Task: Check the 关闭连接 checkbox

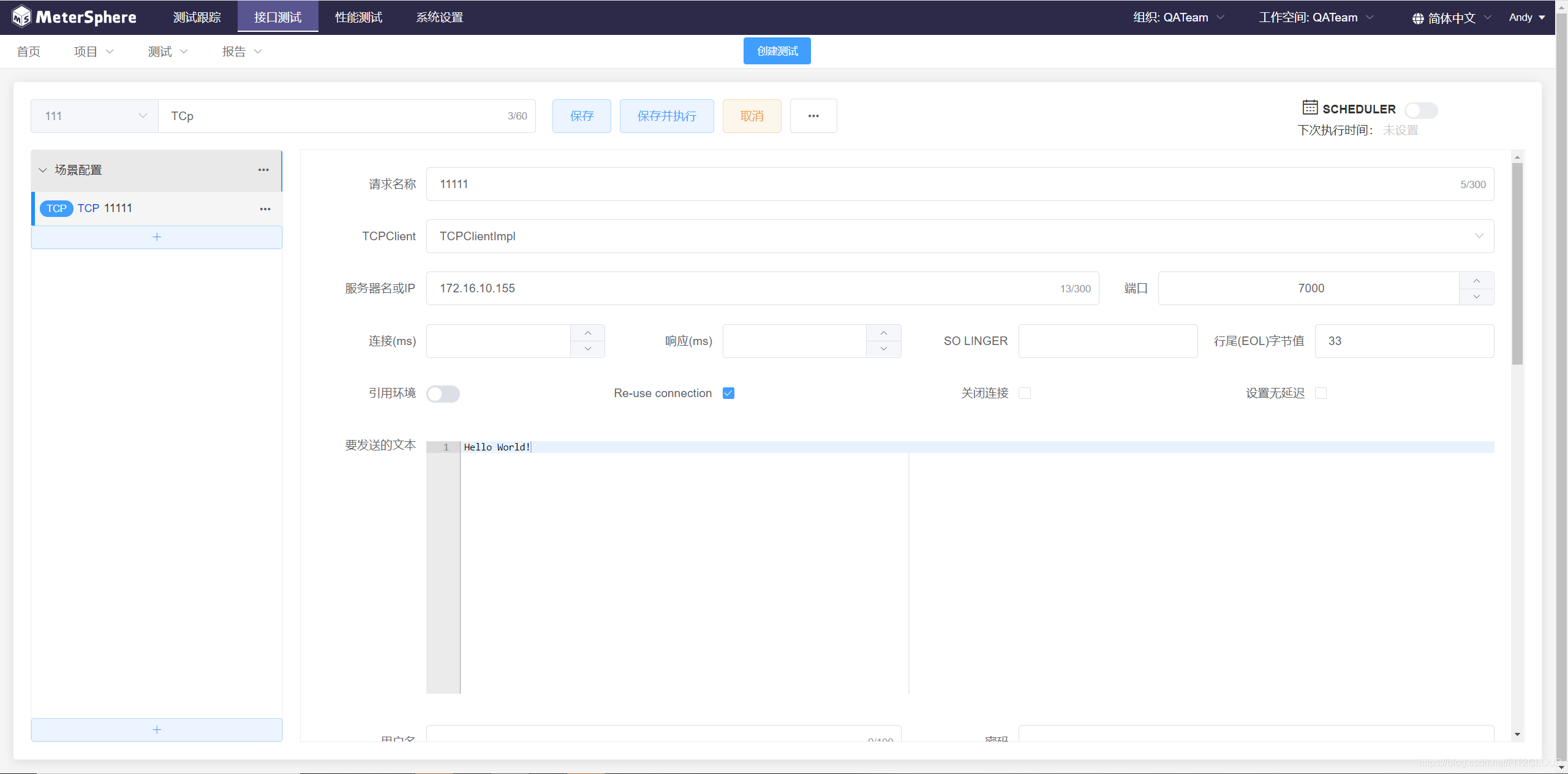Action: [x=1024, y=393]
